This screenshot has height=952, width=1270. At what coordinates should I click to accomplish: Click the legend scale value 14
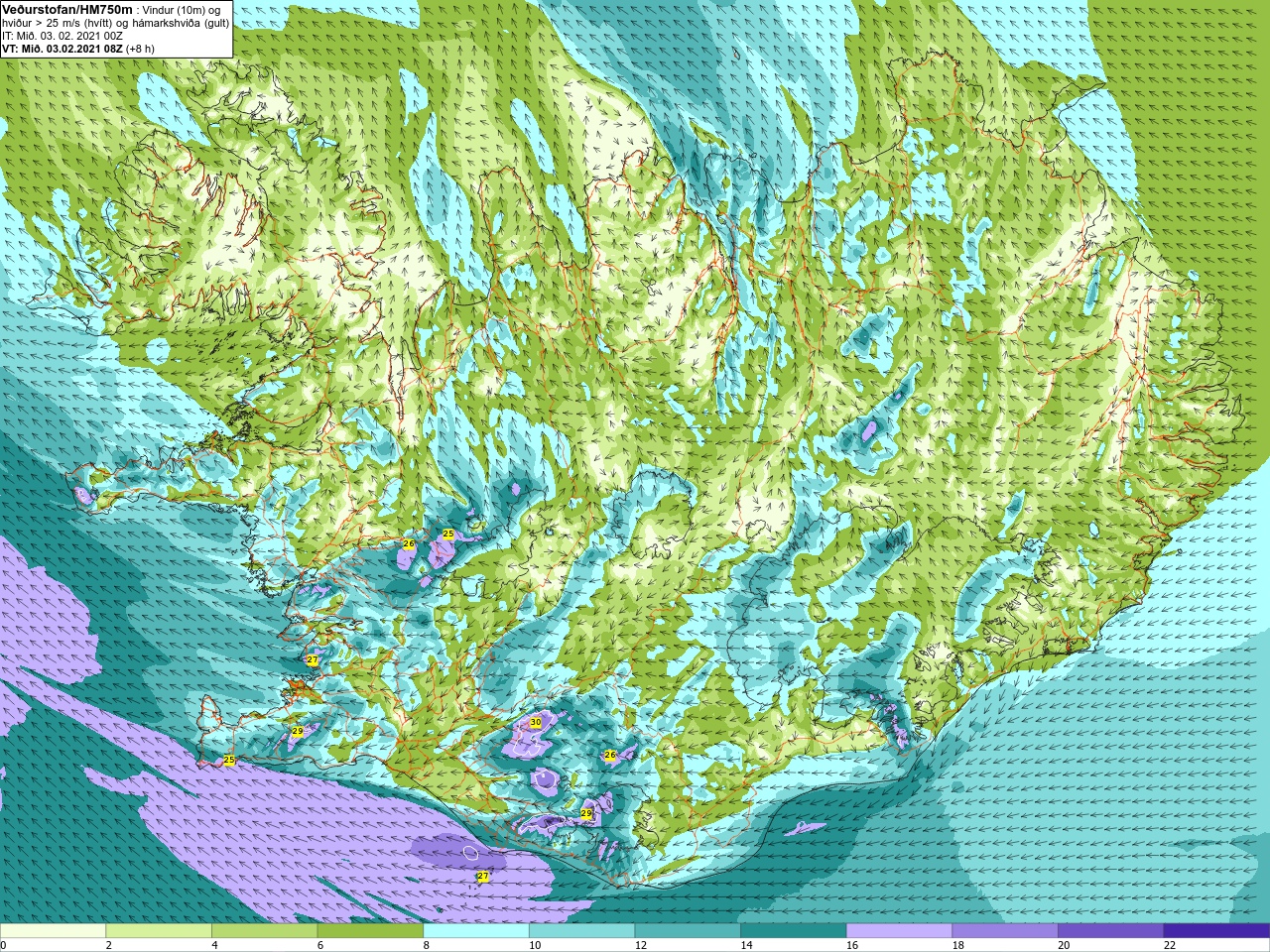746,945
